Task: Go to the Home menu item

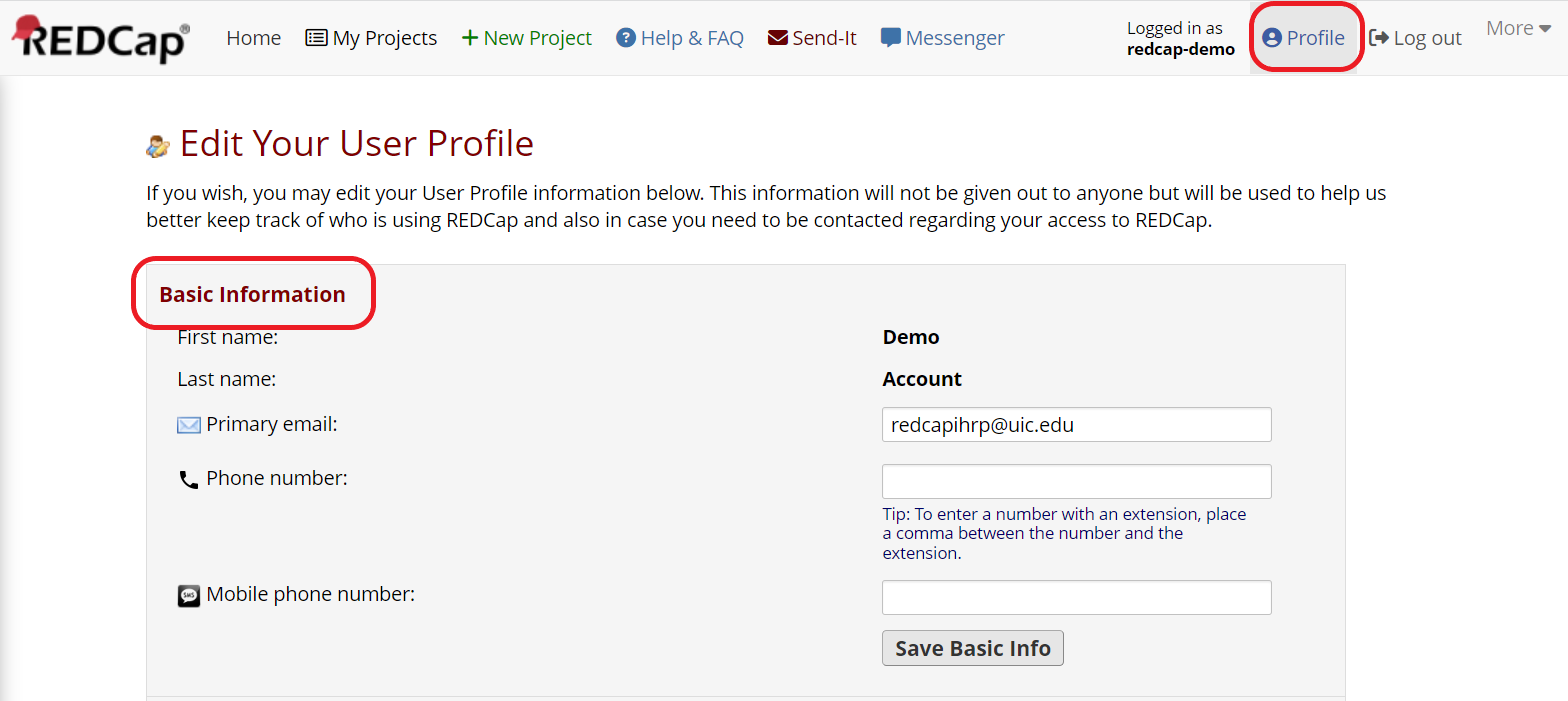Action: 253,38
